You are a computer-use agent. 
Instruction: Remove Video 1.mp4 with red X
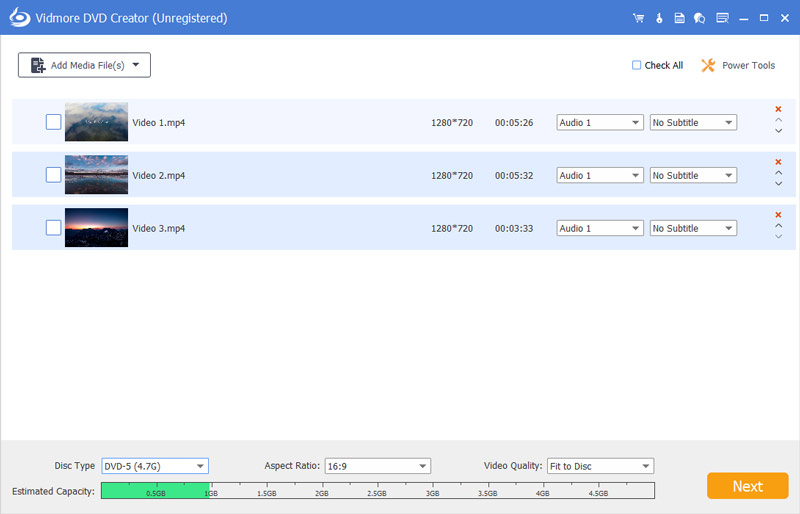coord(778,109)
